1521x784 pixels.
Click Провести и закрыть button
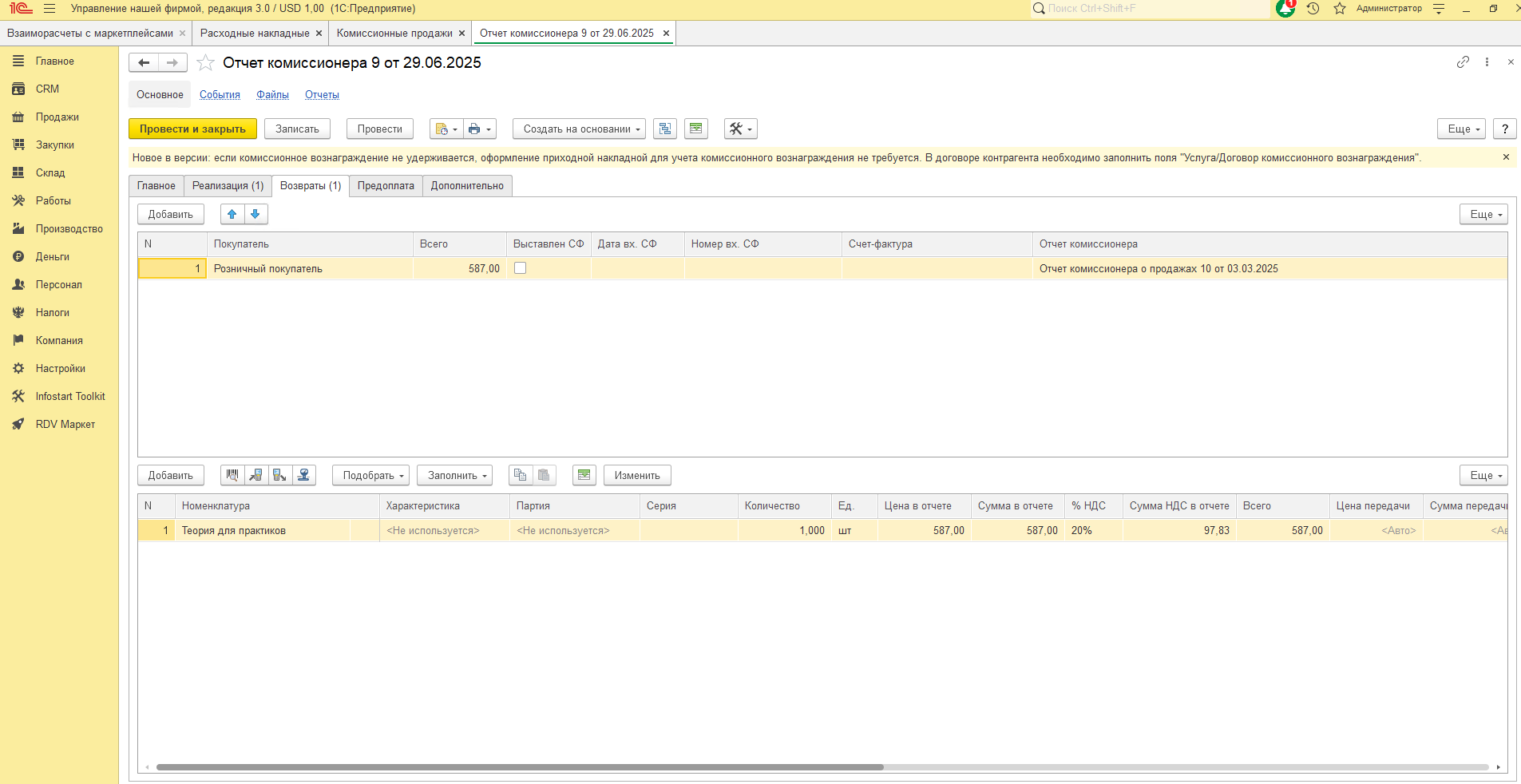pyautogui.click(x=192, y=129)
